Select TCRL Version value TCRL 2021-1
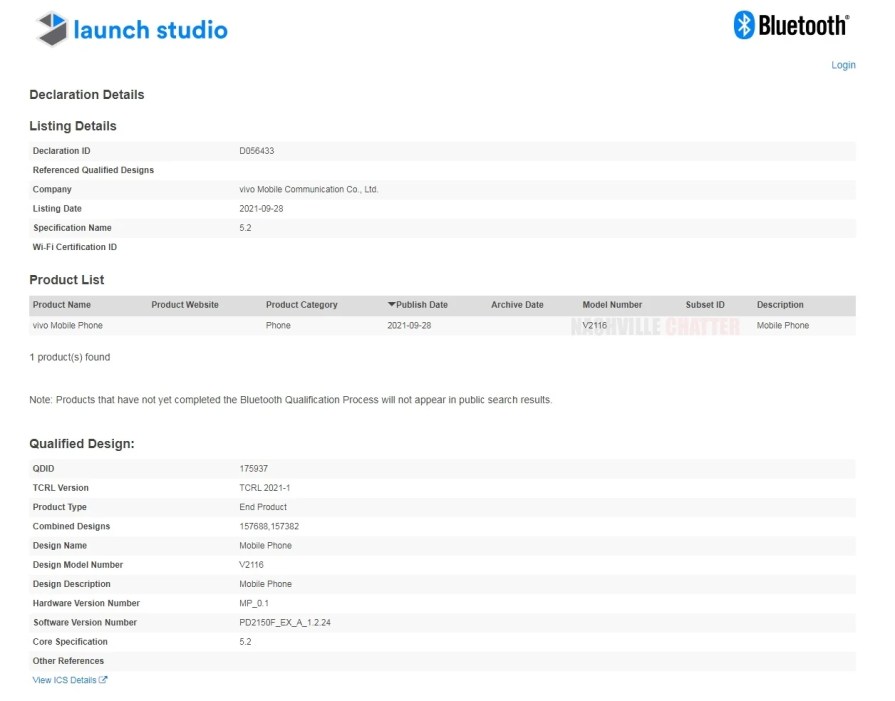This screenshot has height=701, width=895. 264,488
